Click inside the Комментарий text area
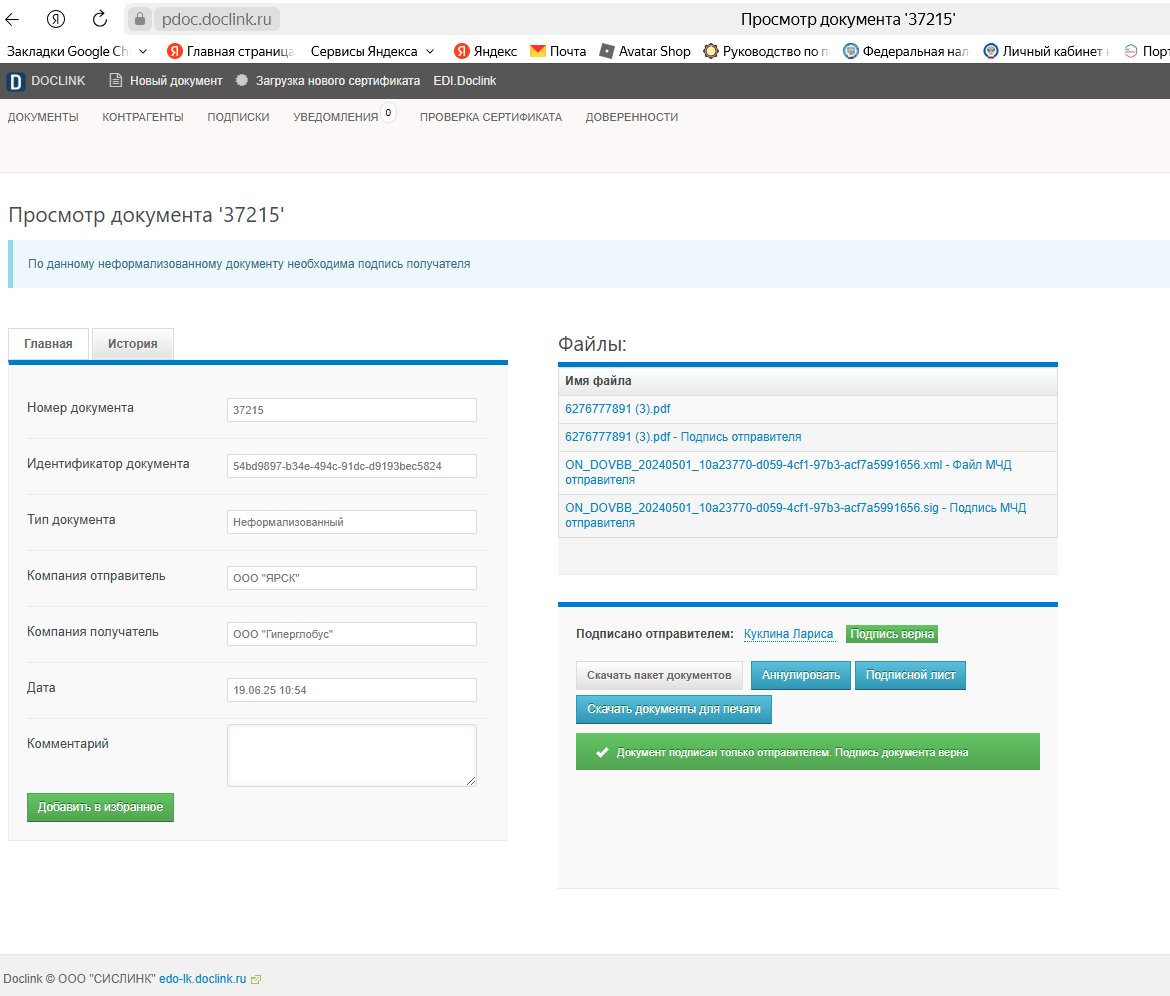The width and height of the screenshot is (1170, 996). click(351, 755)
